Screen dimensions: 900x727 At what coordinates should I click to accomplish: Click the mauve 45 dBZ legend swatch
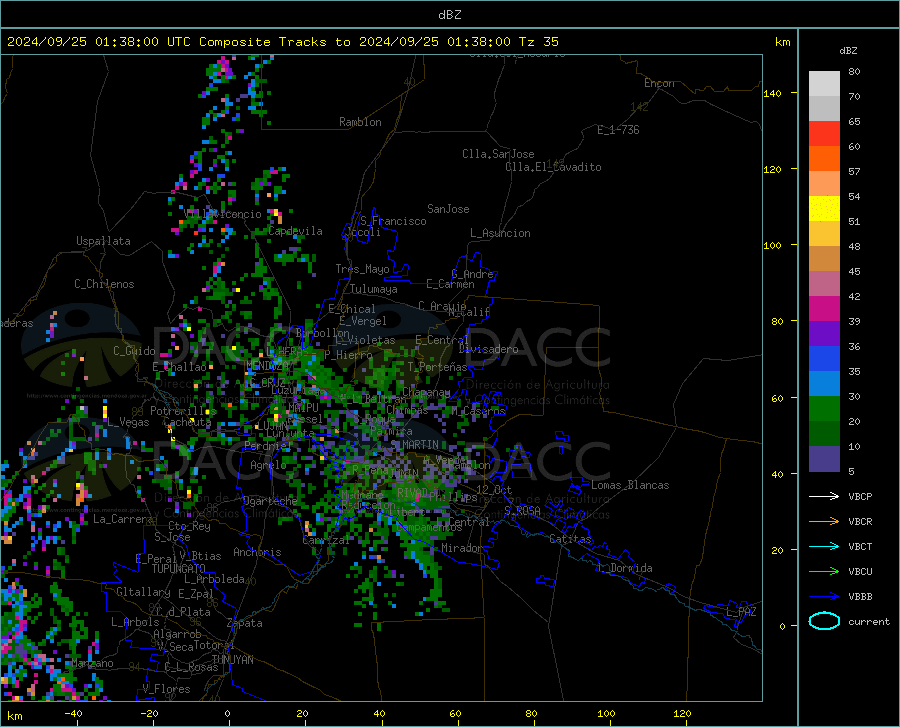(x=824, y=283)
